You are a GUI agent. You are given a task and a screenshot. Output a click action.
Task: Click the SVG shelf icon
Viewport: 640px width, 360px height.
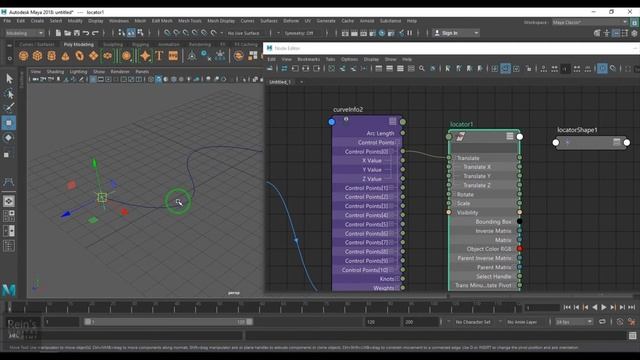(173, 56)
